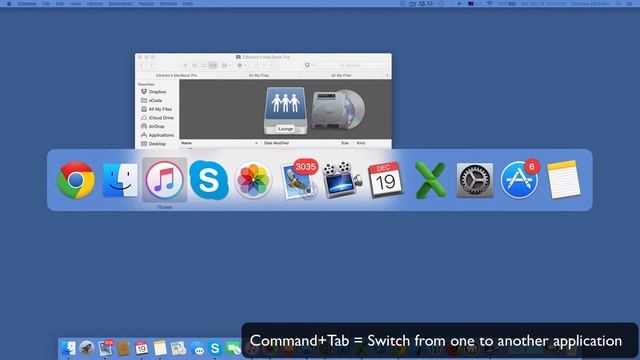Screen dimensions: 640x360
Task: Open Mail from the Dock
Action: pos(105,348)
